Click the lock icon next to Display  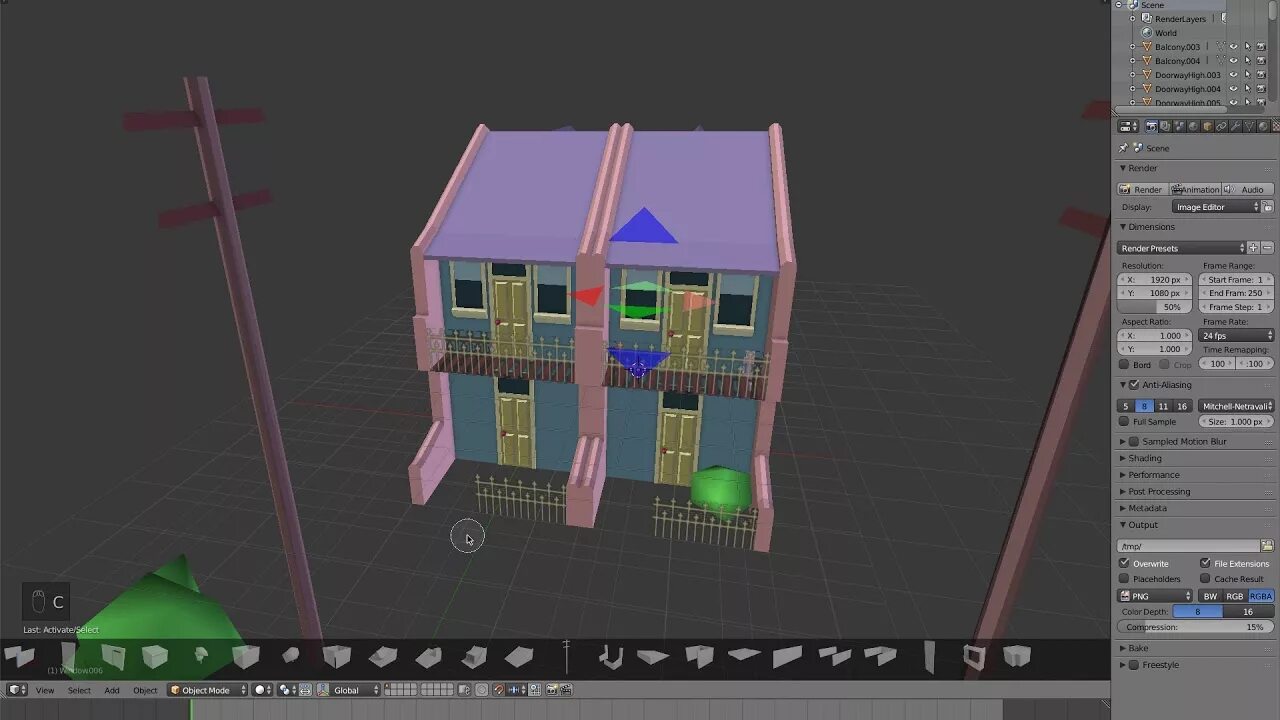pos(1267,207)
